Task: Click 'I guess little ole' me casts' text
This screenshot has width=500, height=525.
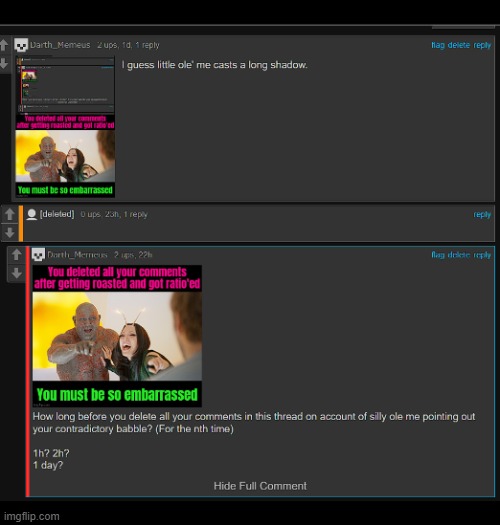Action: tap(214, 65)
